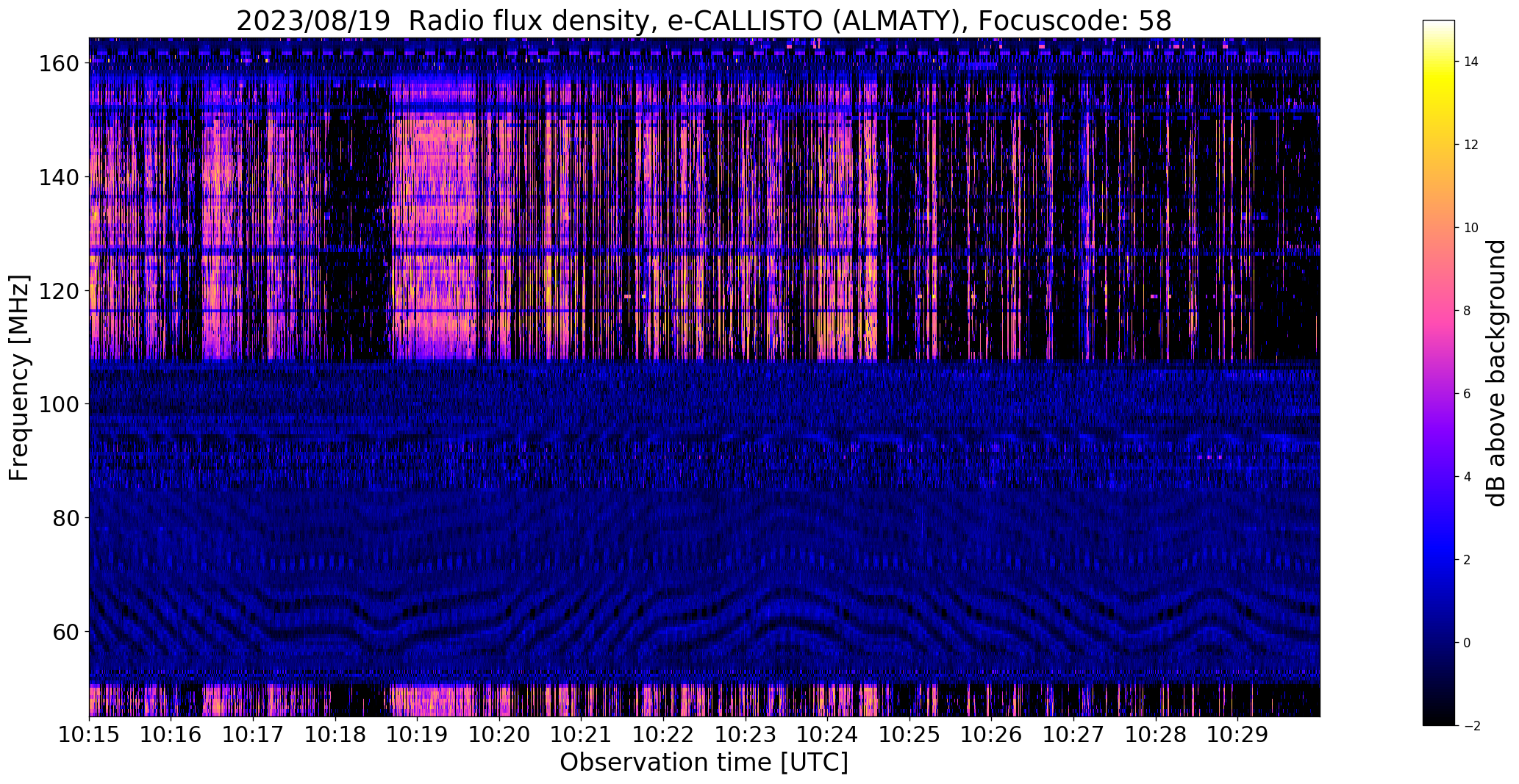This screenshot has height=784, width=1519.
Task: Click the 10:28 time tick label
Action: pos(1155,735)
